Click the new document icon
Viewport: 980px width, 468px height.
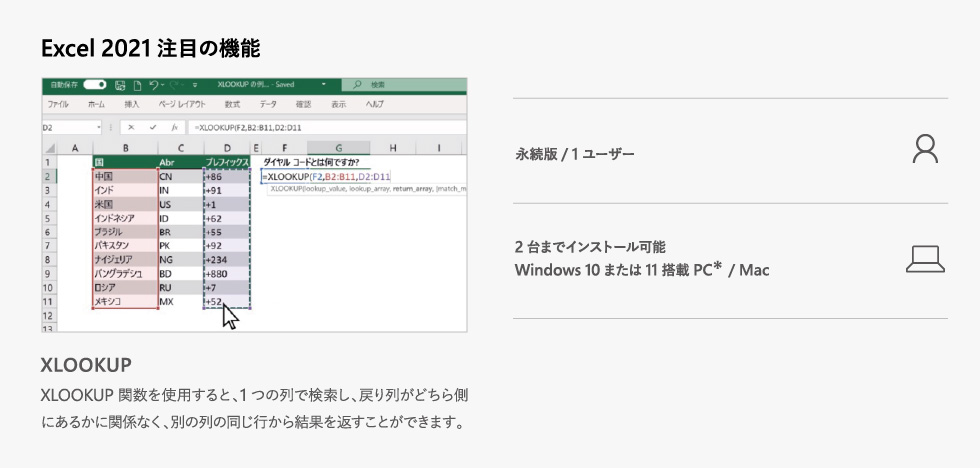pos(136,84)
